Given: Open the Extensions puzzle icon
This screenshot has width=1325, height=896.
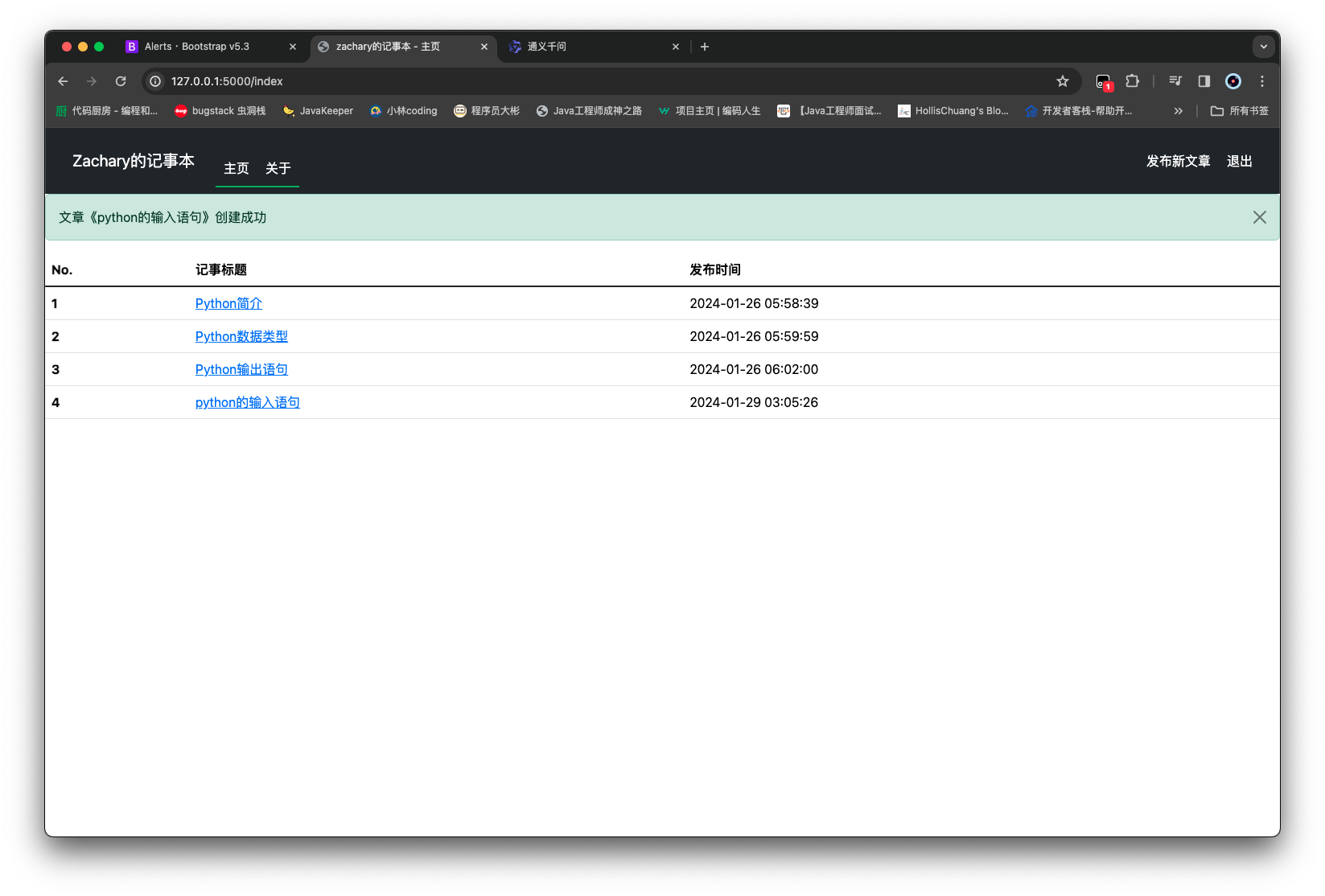Looking at the screenshot, I should pos(1133,81).
